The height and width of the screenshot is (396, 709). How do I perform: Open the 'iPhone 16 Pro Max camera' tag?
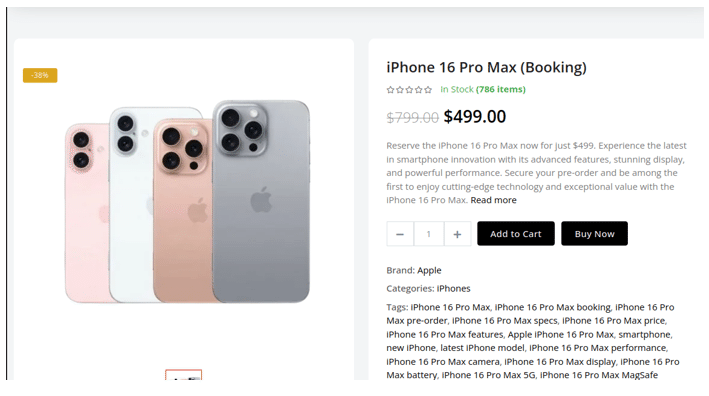tap(443, 362)
